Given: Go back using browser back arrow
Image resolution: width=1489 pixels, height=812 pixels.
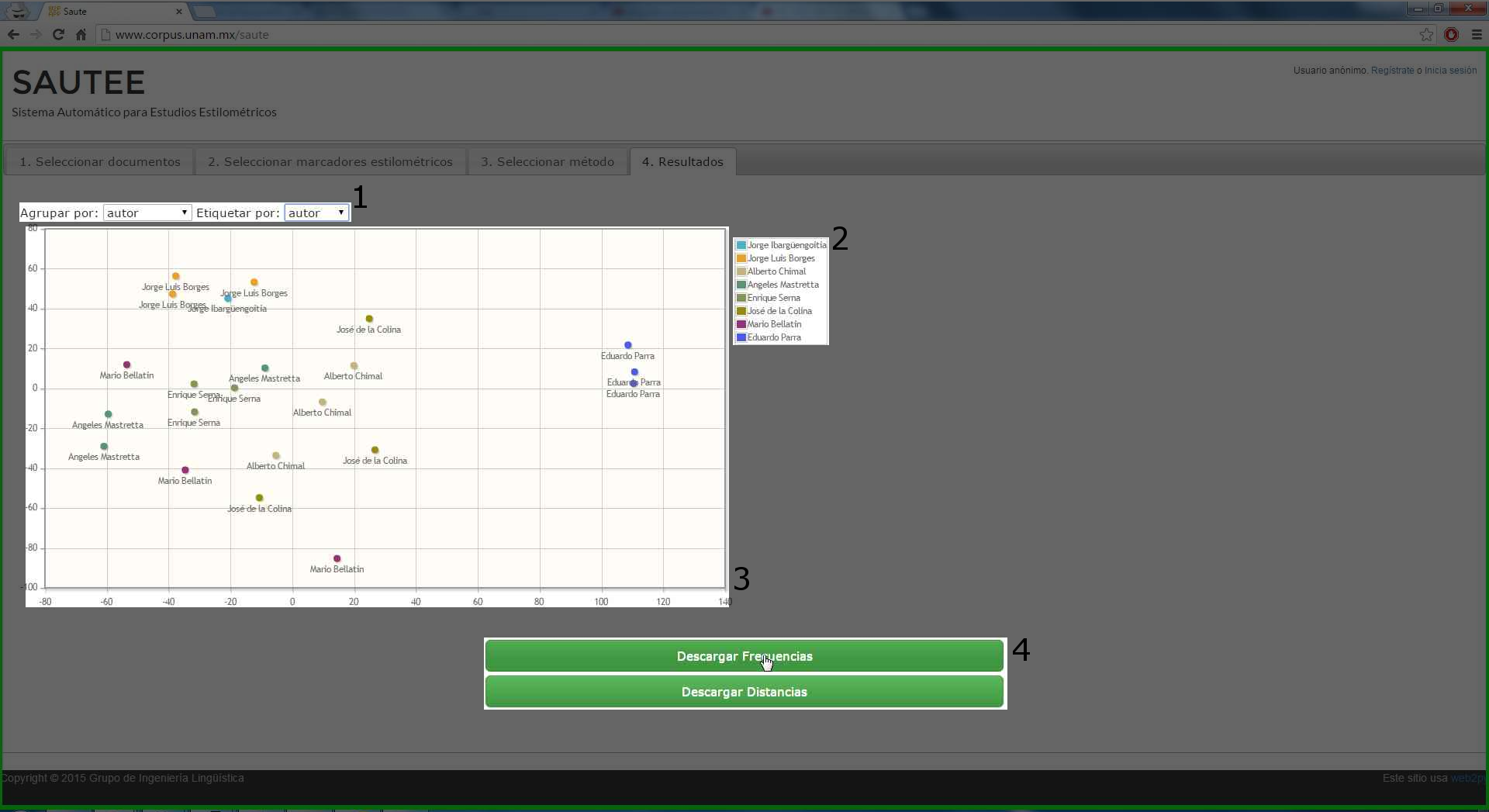Looking at the screenshot, I should point(13,34).
